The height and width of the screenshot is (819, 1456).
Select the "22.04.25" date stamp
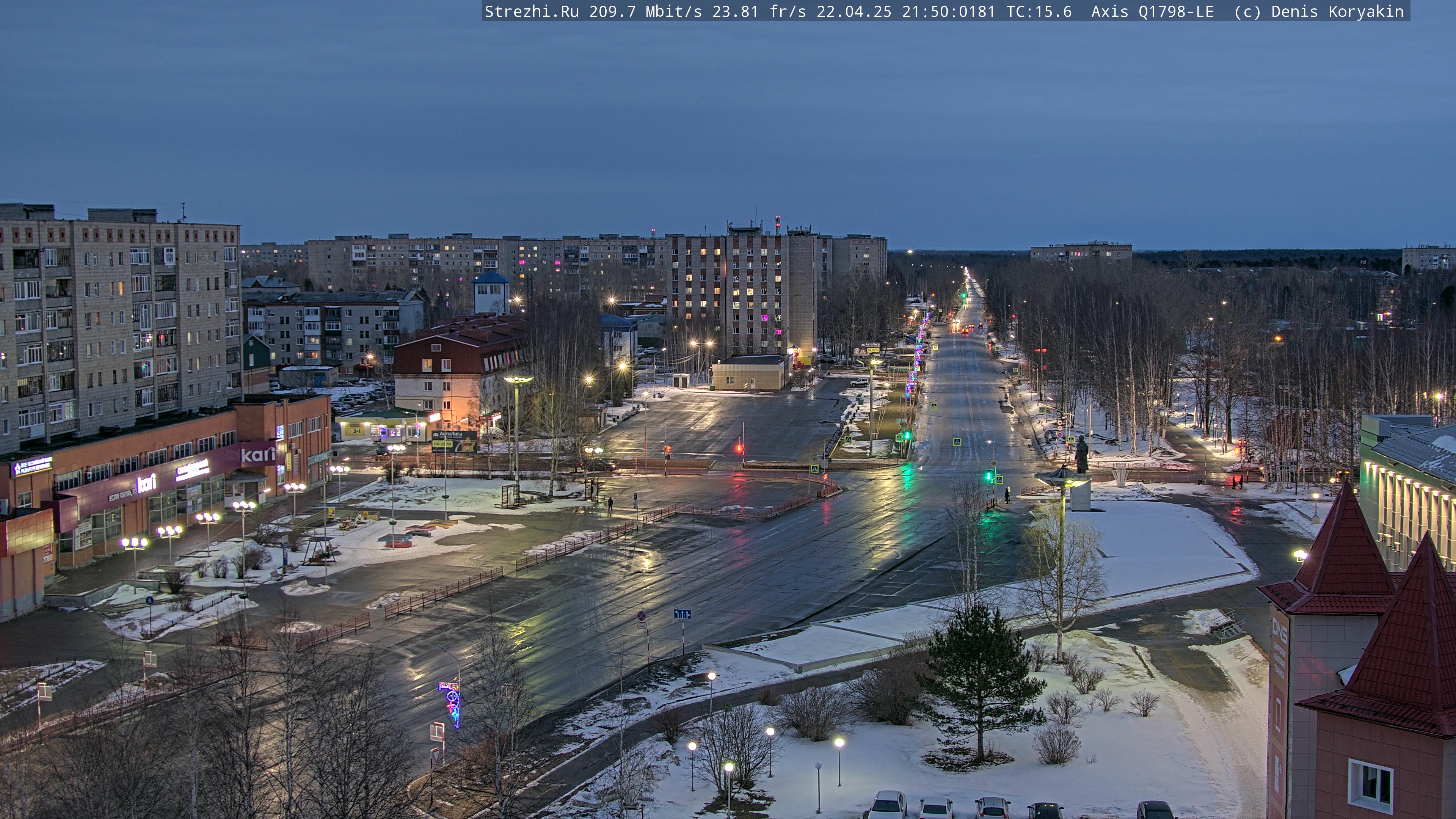click(x=854, y=12)
